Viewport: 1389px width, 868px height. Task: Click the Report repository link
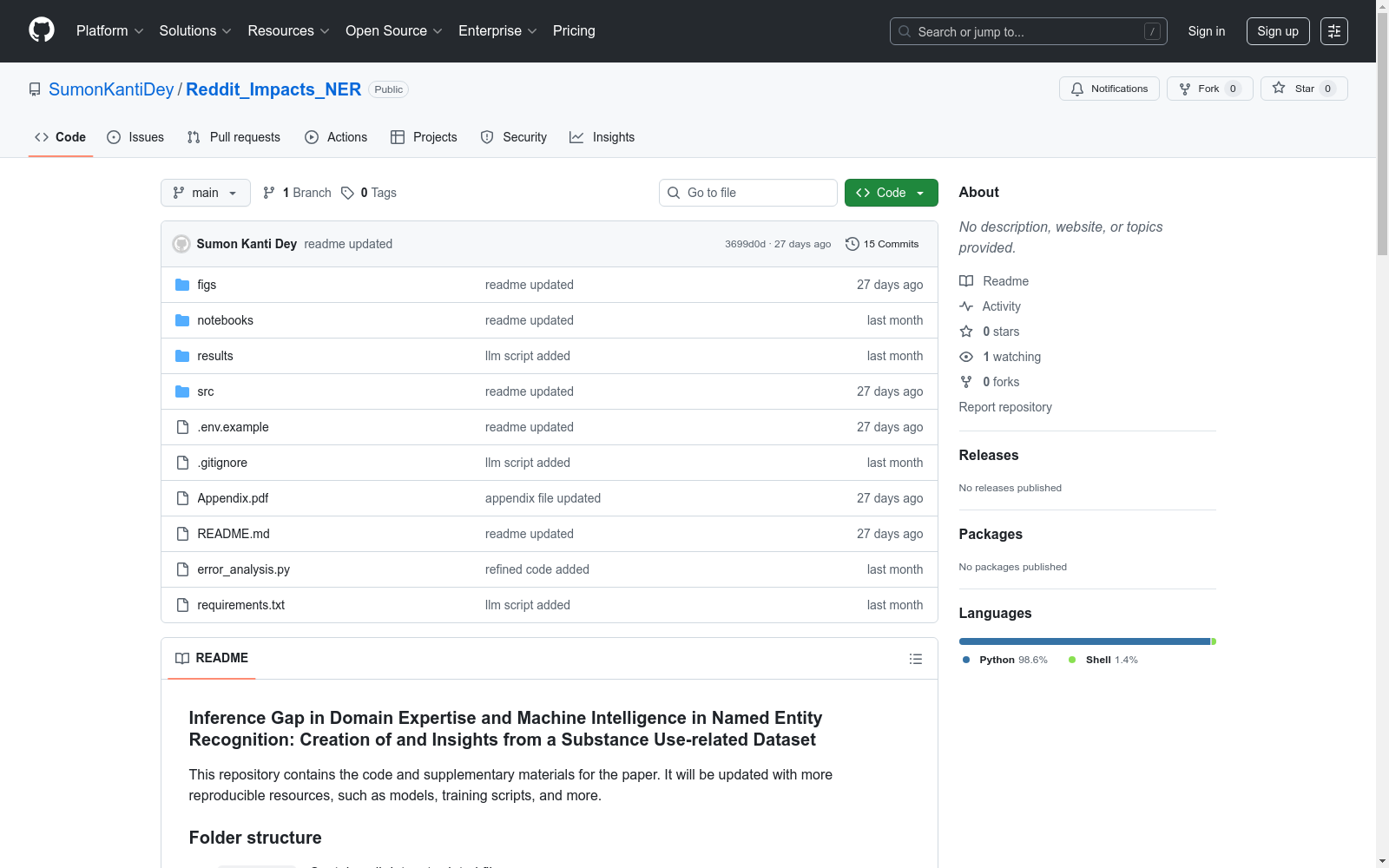tap(1005, 407)
